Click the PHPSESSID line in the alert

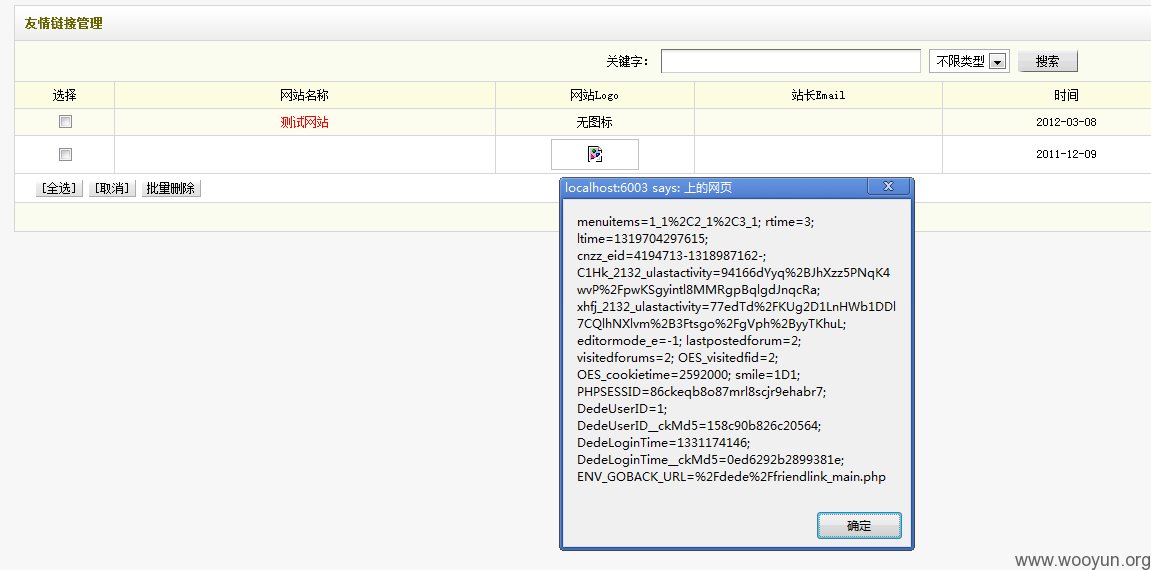point(702,392)
